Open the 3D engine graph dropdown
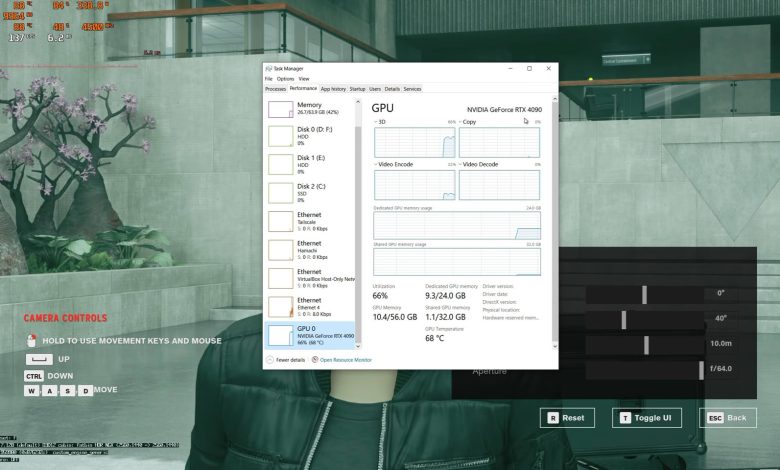This screenshot has width=780, height=470. pyautogui.click(x=376, y=122)
